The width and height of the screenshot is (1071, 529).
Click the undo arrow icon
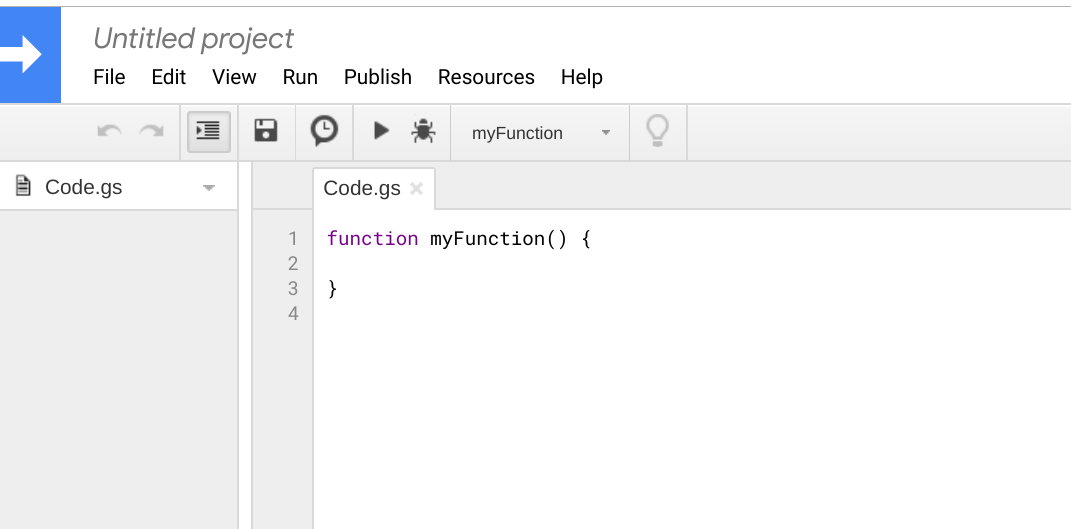point(109,132)
